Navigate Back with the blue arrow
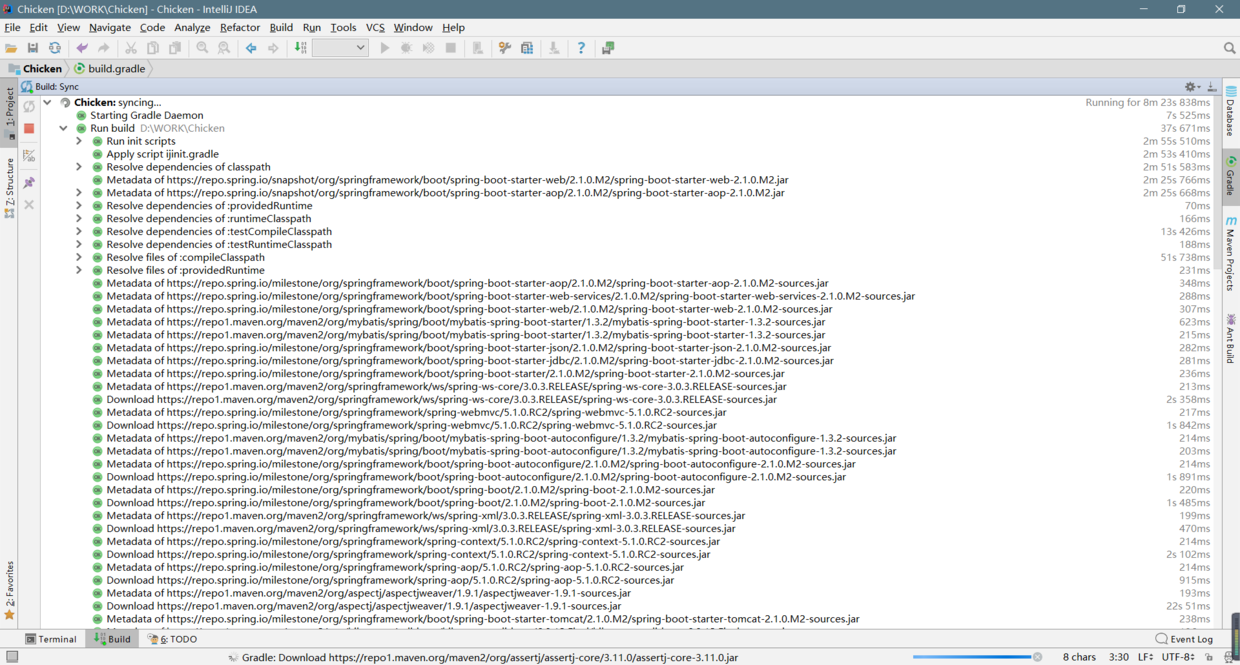The height and width of the screenshot is (665, 1240). pyautogui.click(x=251, y=48)
